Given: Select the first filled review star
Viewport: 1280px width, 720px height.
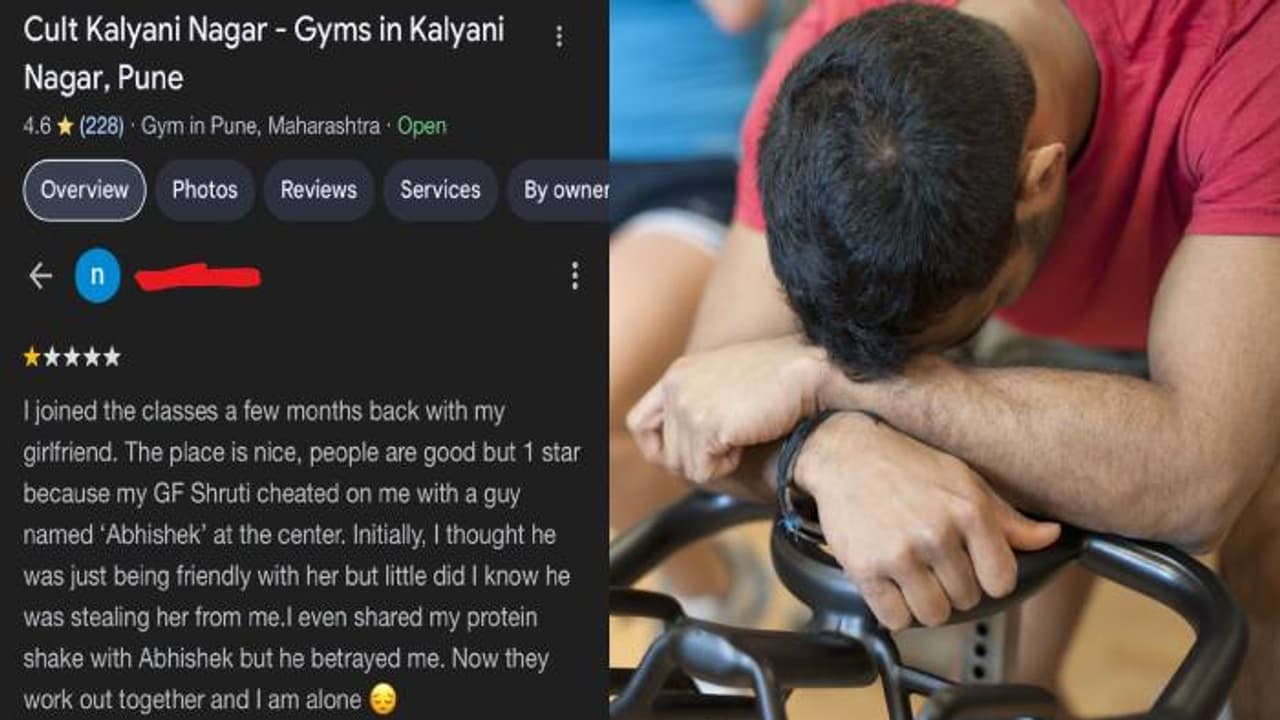Looking at the screenshot, I should 32,357.
